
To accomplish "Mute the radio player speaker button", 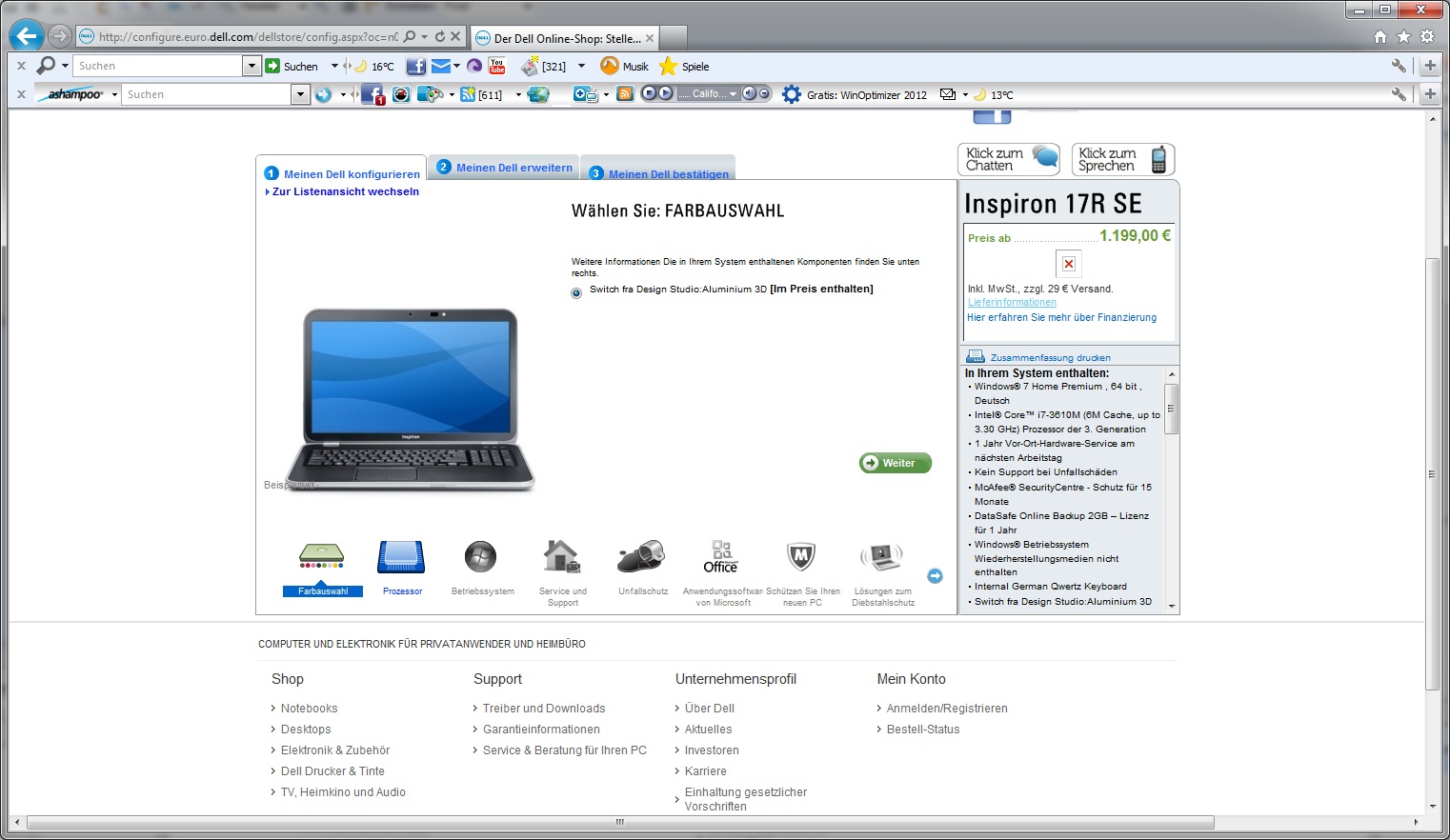I will click(x=750, y=93).
